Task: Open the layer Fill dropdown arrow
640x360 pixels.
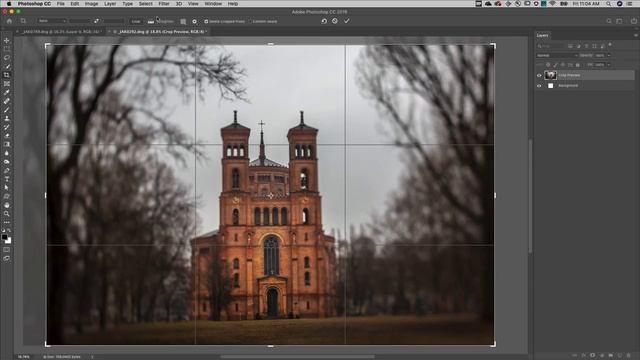Action: point(609,64)
